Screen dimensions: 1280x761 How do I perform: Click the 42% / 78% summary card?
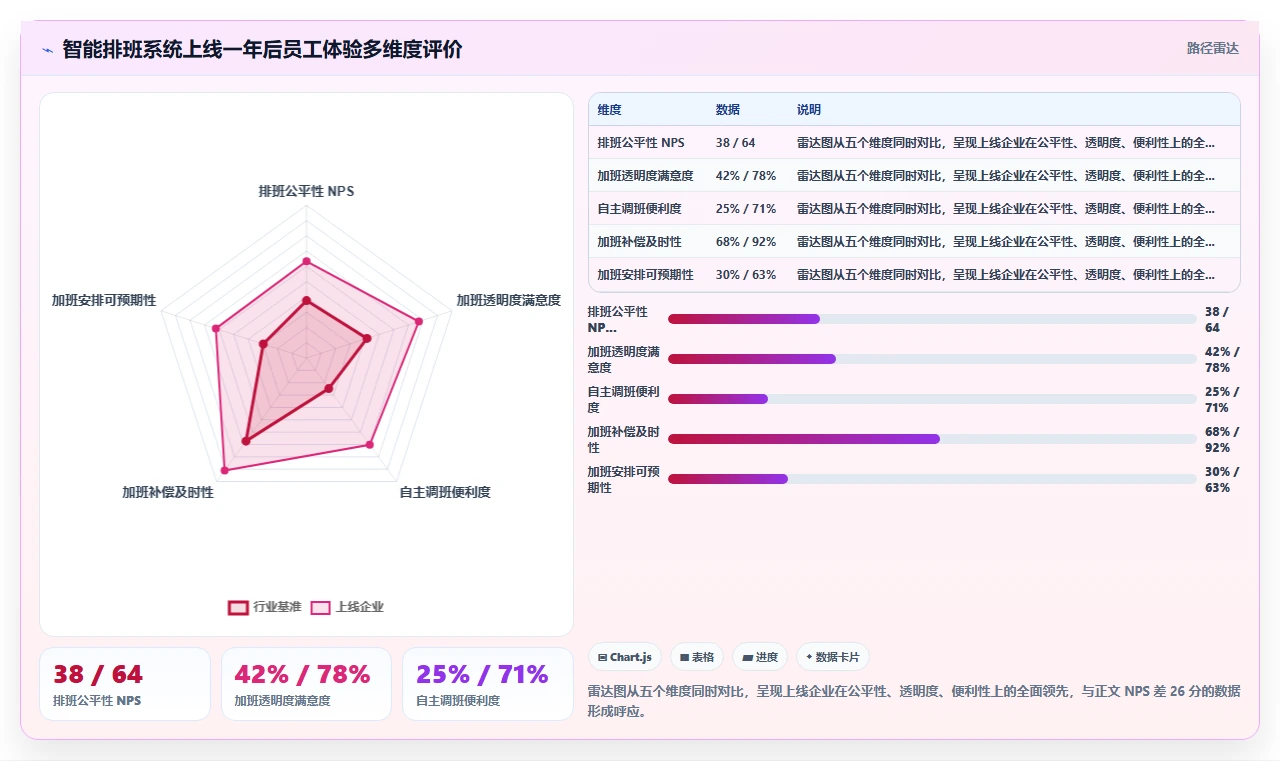point(306,684)
